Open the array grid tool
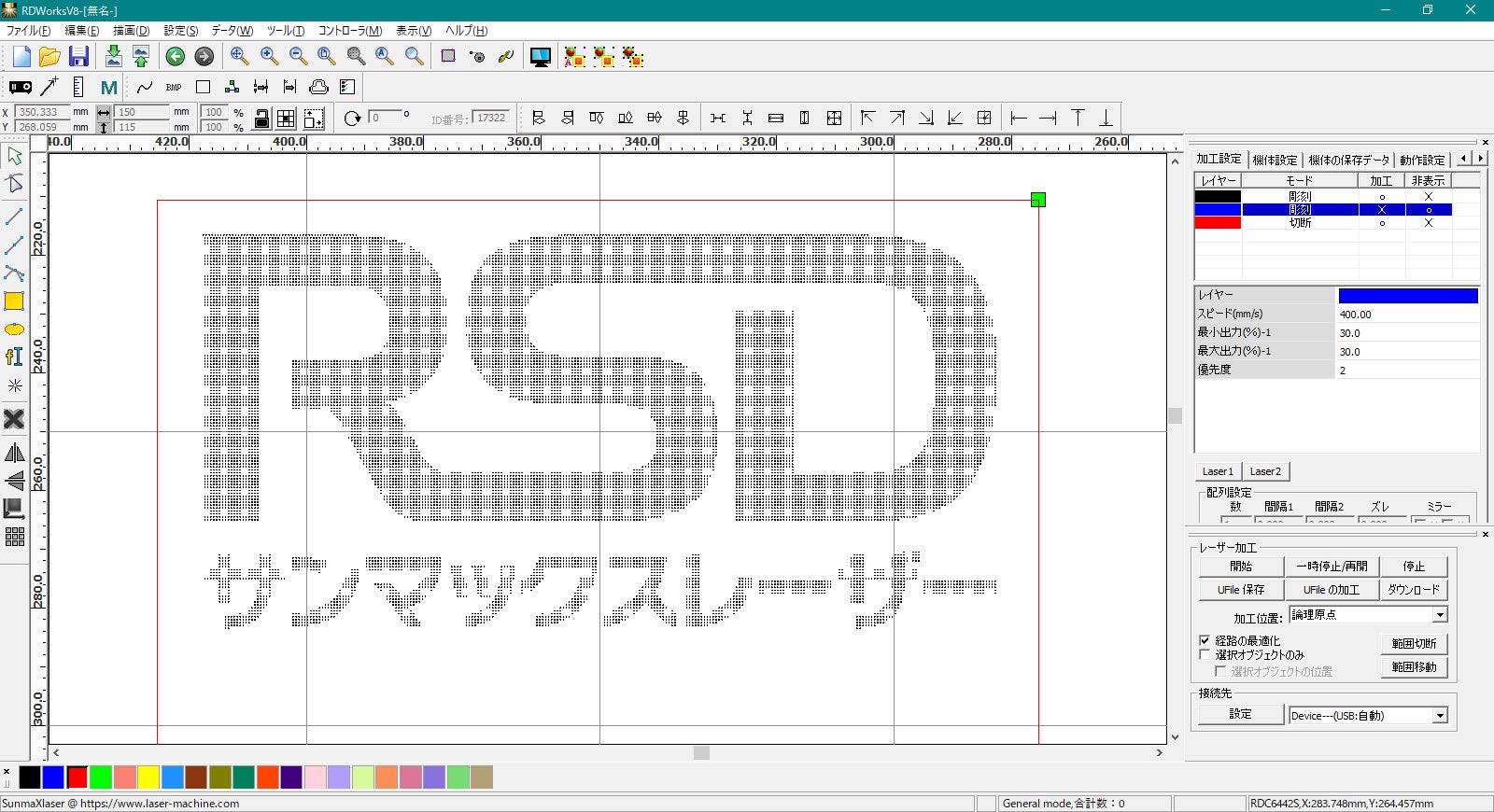Image resolution: width=1494 pixels, height=812 pixels. 14,537
